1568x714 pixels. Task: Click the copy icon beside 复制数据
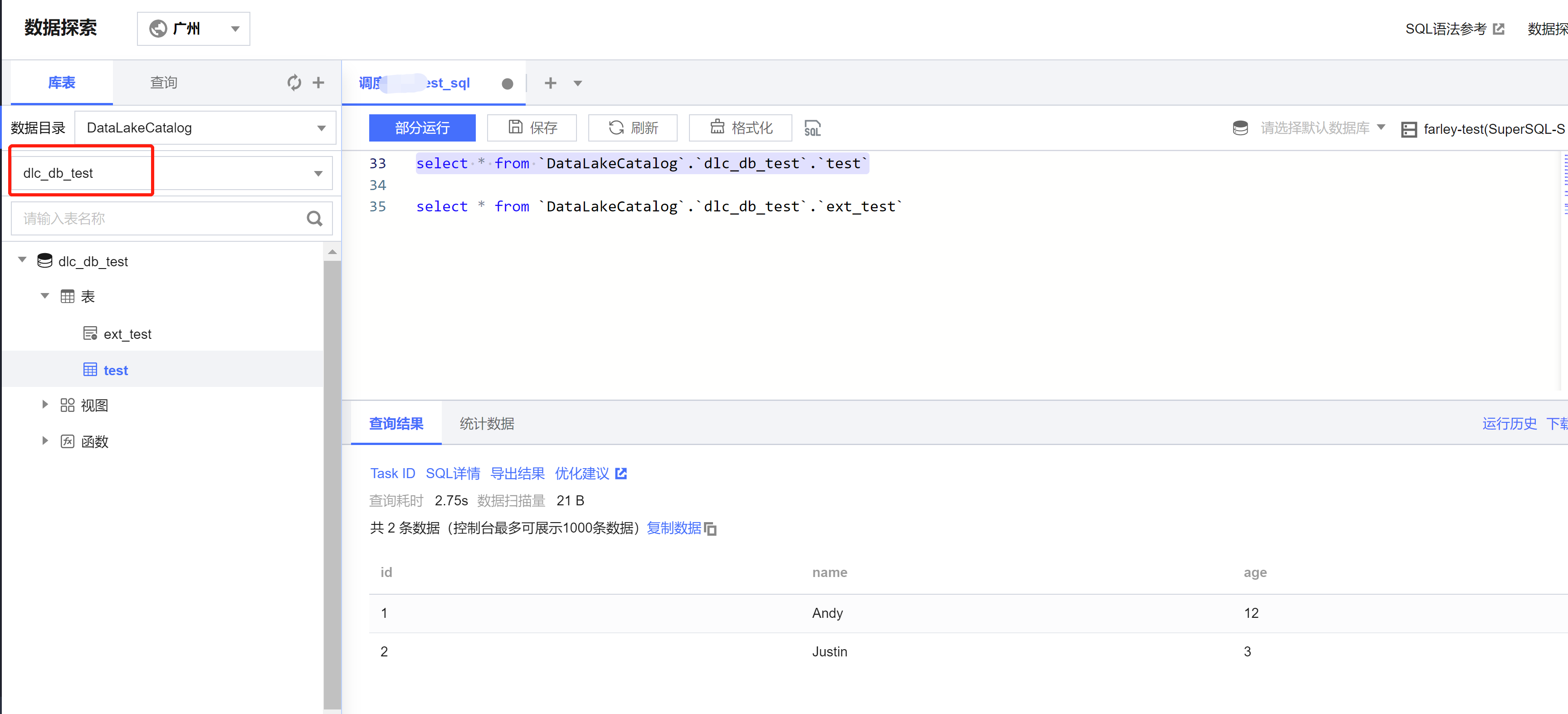coord(710,529)
